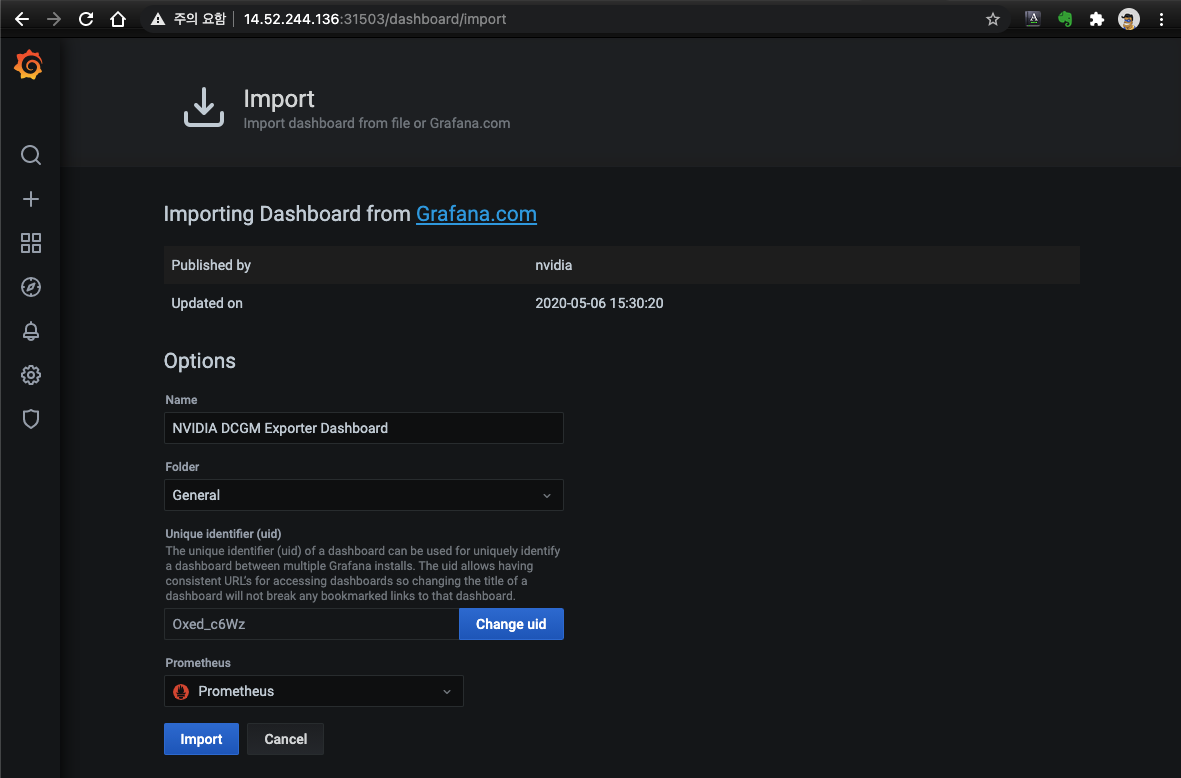
Task: Click the Change uid button
Action: [x=511, y=624]
